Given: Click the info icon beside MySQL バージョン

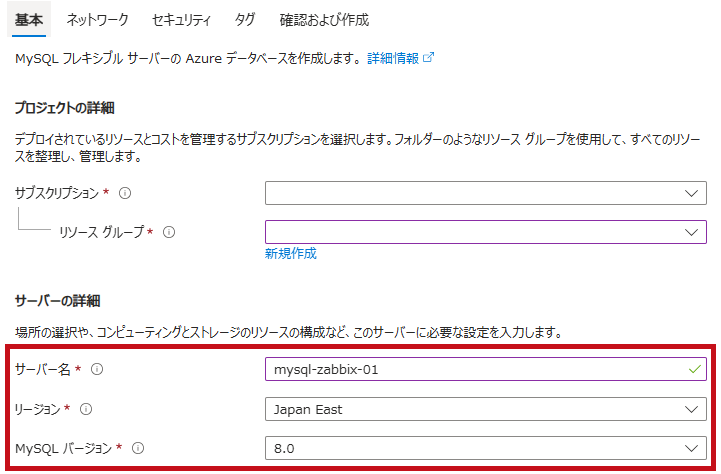Looking at the screenshot, I should coord(138,448).
